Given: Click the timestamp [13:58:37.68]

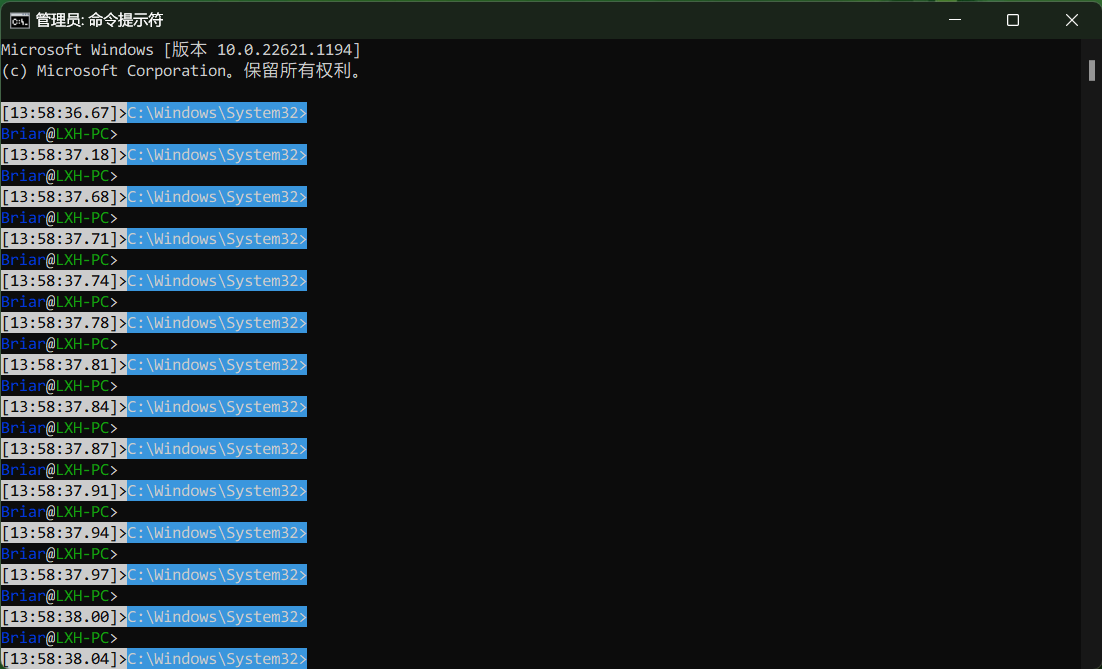Looking at the screenshot, I should (x=60, y=197).
